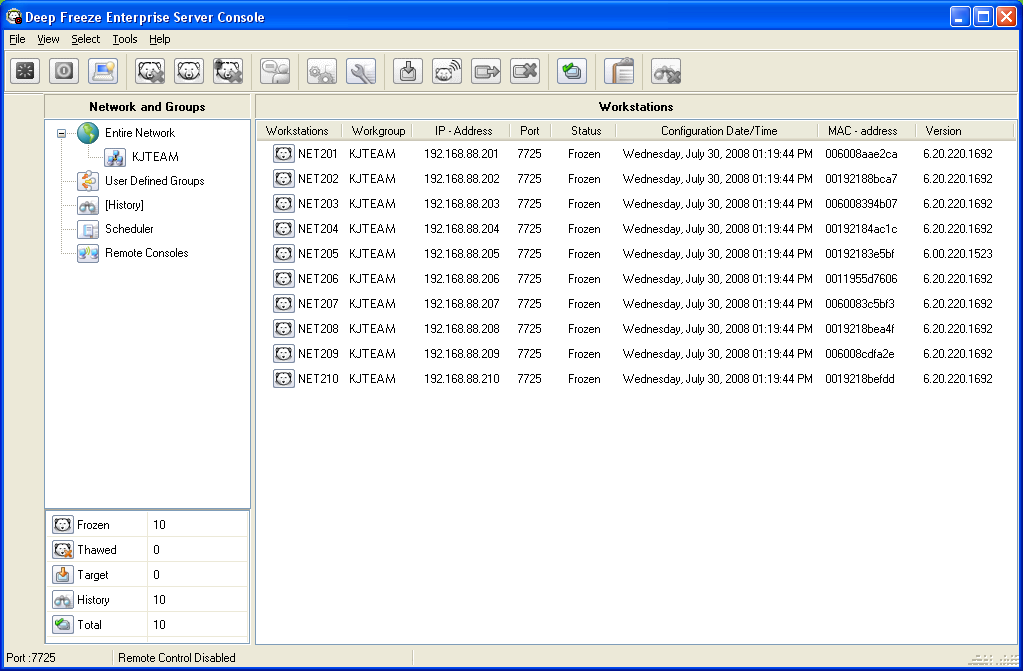
Task: Open the Tools menu
Action: (125, 39)
